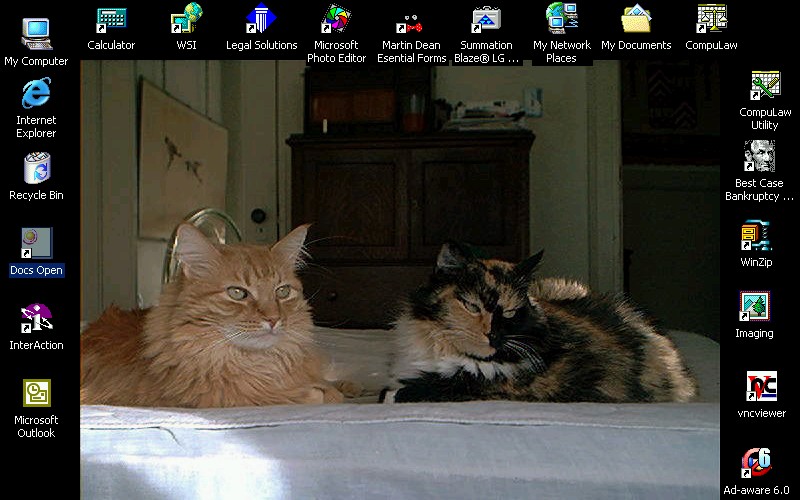Click the Docs Open shortcut icon
Screen dimensions: 800x500
tap(36, 243)
